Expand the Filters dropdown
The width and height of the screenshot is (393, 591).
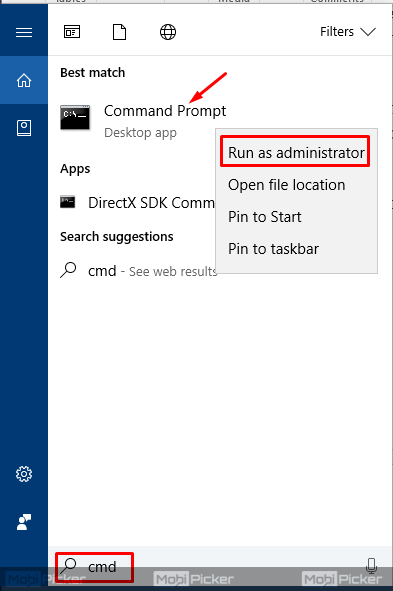pos(347,32)
